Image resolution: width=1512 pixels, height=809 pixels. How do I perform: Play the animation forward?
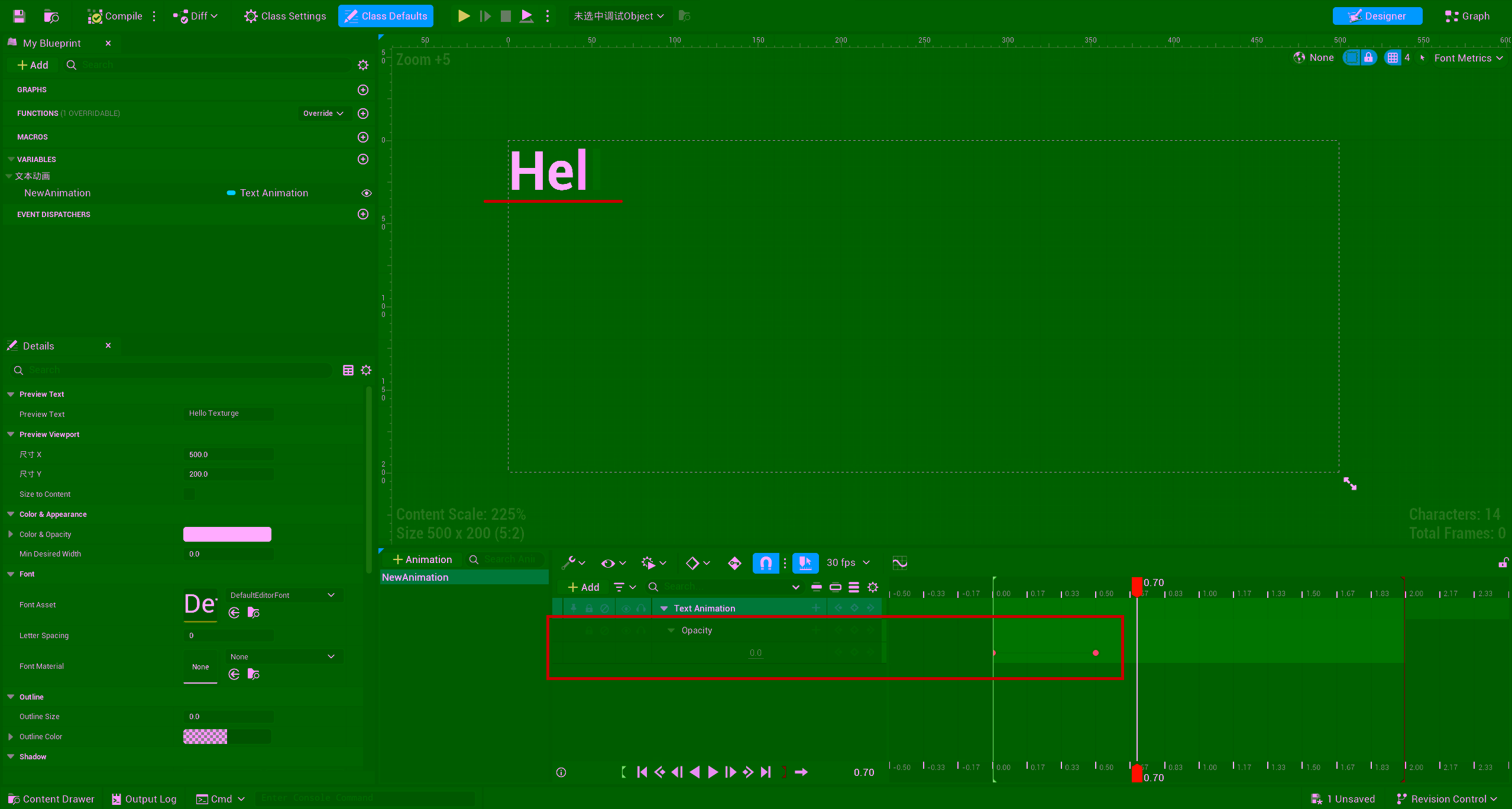tap(713, 772)
